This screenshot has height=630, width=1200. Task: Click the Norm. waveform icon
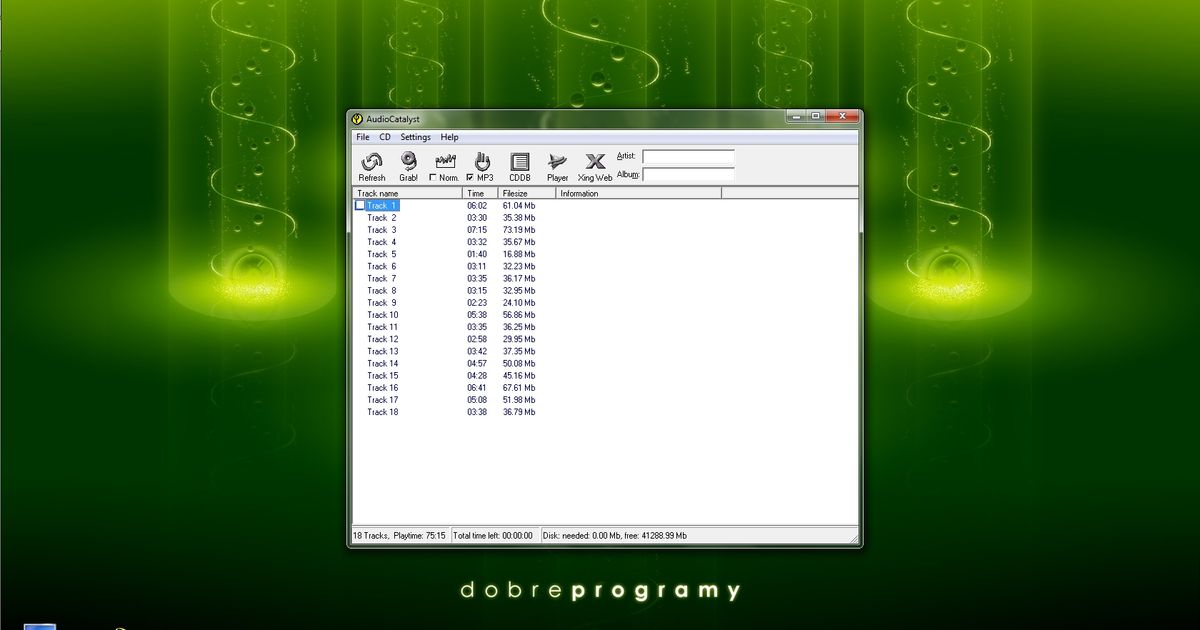click(x=444, y=160)
